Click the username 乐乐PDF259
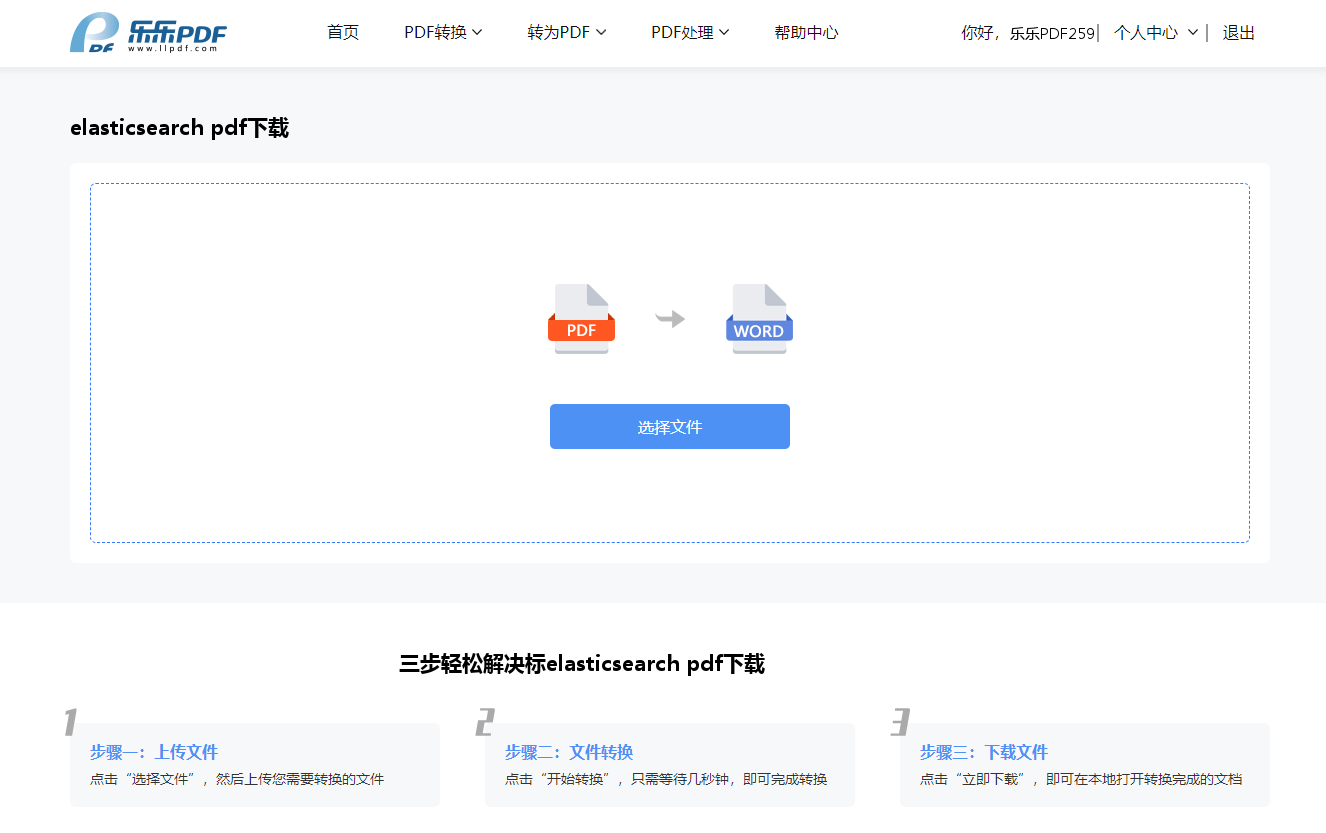This screenshot has height=833, width=1326. click(1052, 33)
